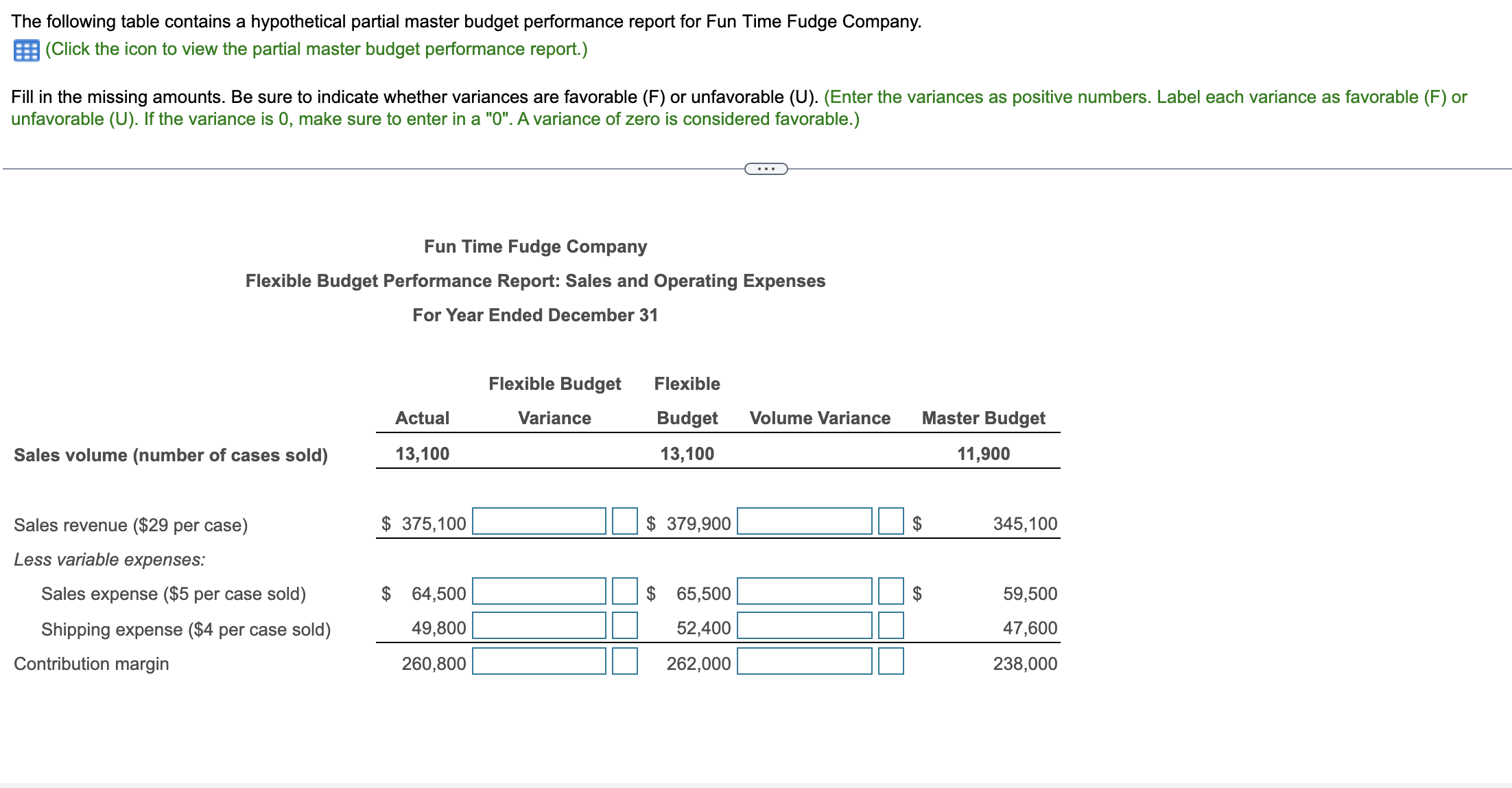
Task: Click the Shipping expense variance F/U label box
Action: (x=625, y=626)
